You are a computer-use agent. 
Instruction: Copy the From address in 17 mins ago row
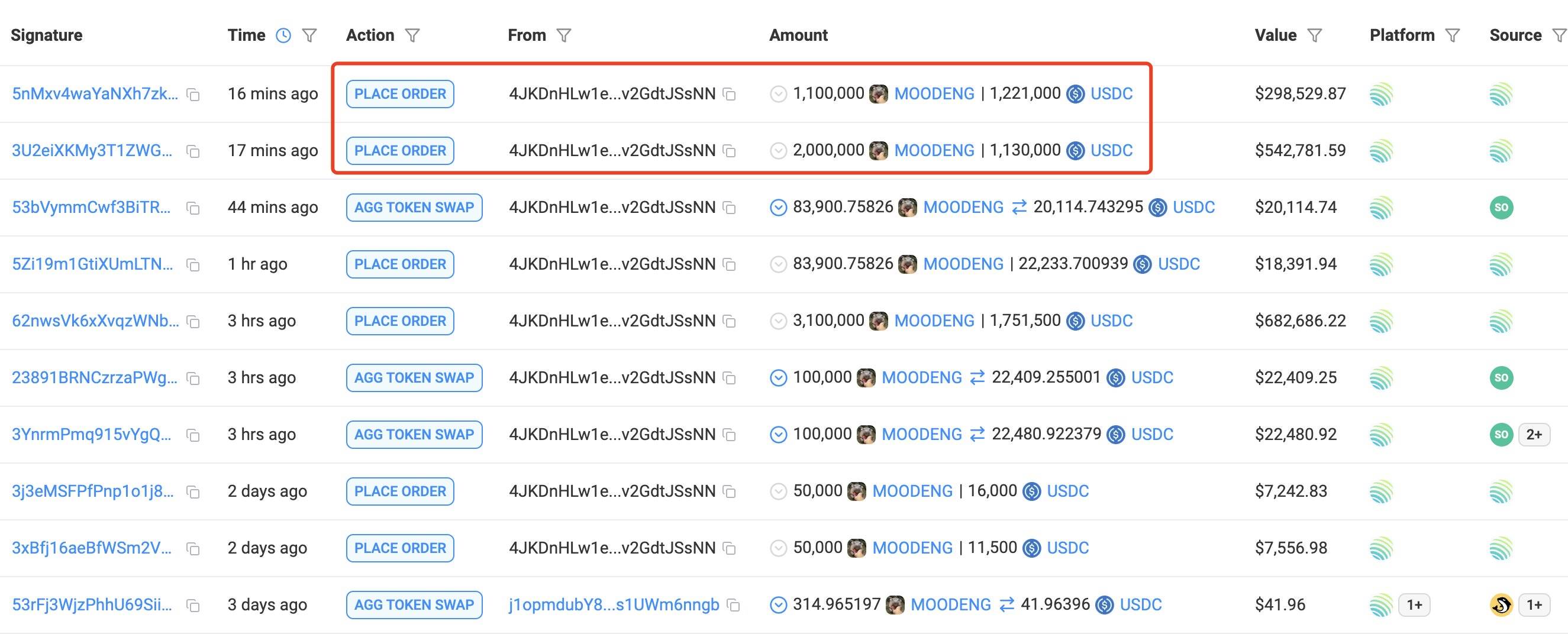point(729,151)
